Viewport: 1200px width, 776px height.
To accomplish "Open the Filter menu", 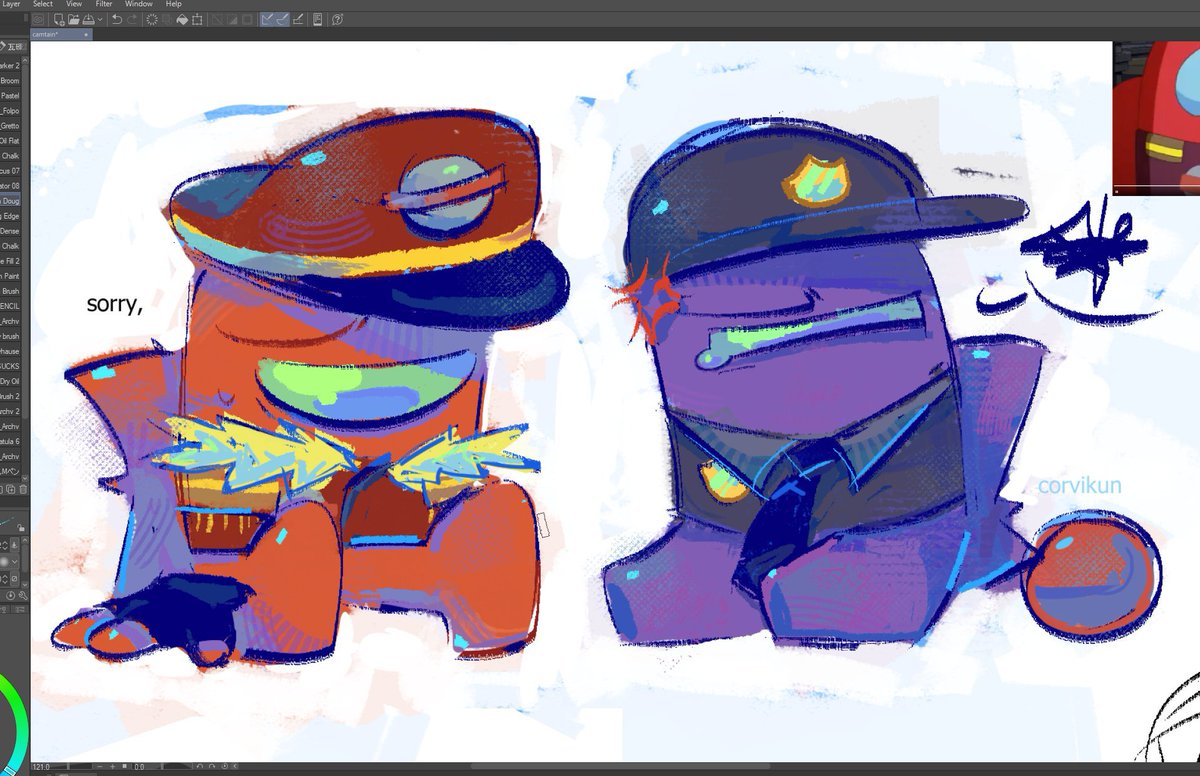I will click(104, 4).
